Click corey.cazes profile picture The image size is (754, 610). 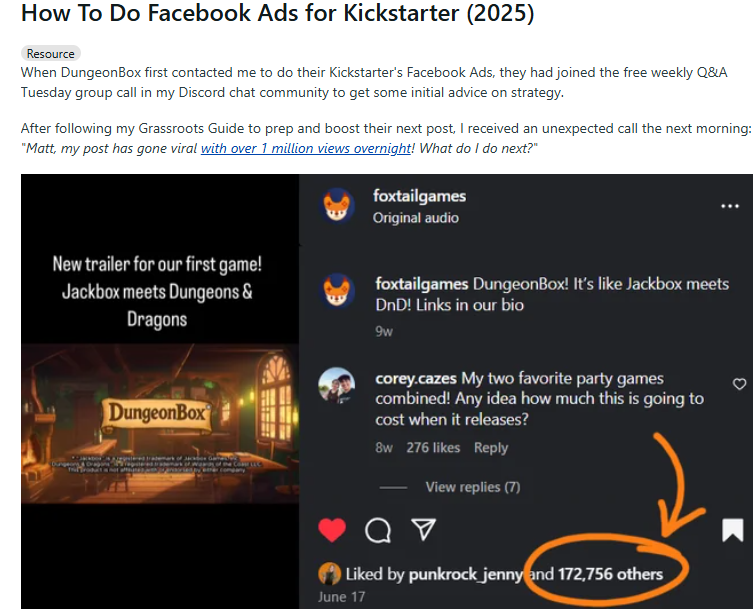coord(336,386)
